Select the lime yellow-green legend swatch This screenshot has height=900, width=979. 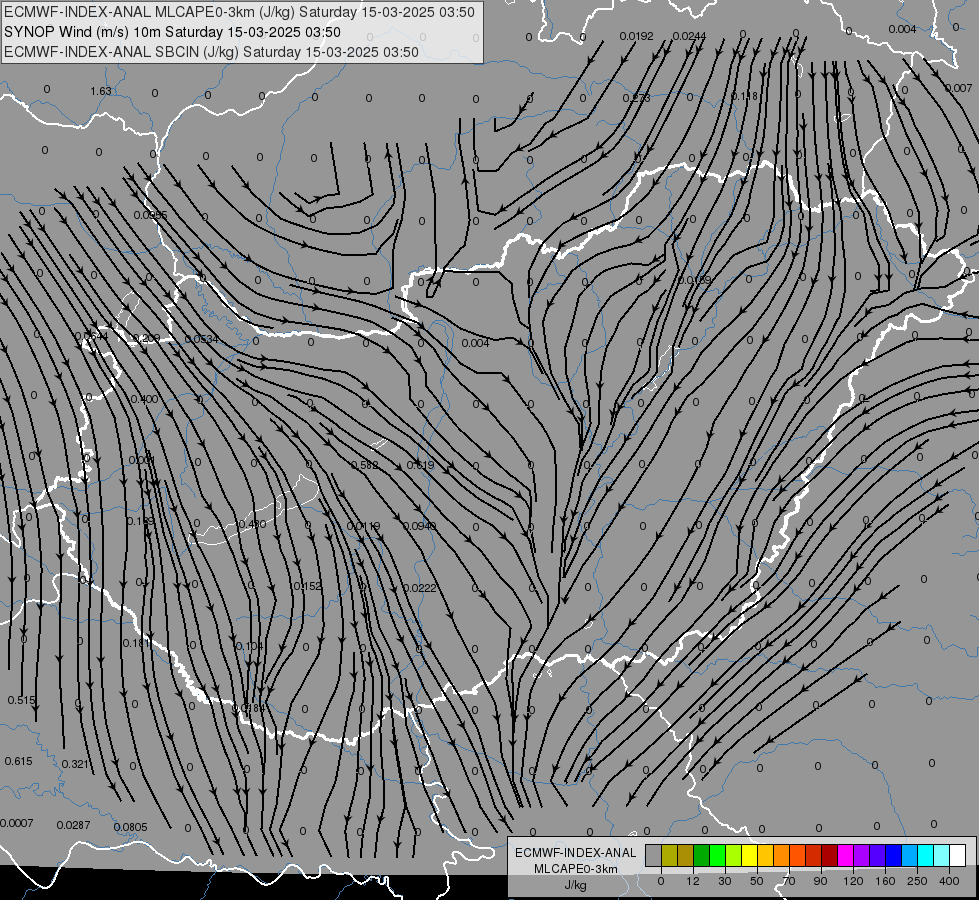pos(734,855)
